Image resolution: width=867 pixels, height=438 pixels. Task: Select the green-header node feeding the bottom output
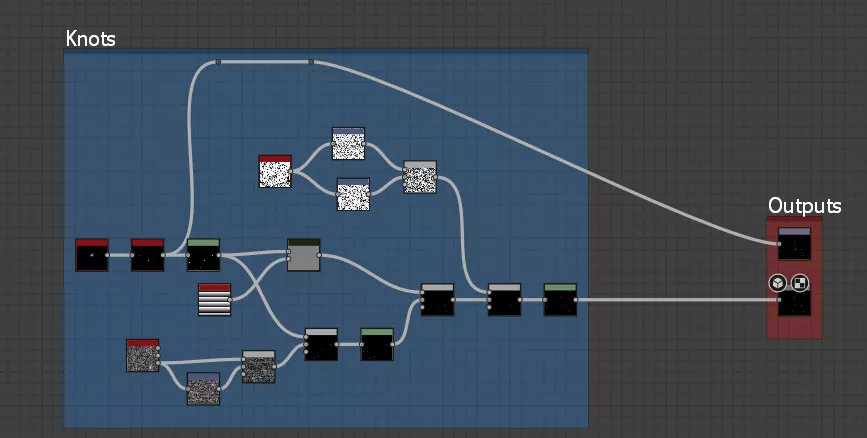tap(560, 300)
